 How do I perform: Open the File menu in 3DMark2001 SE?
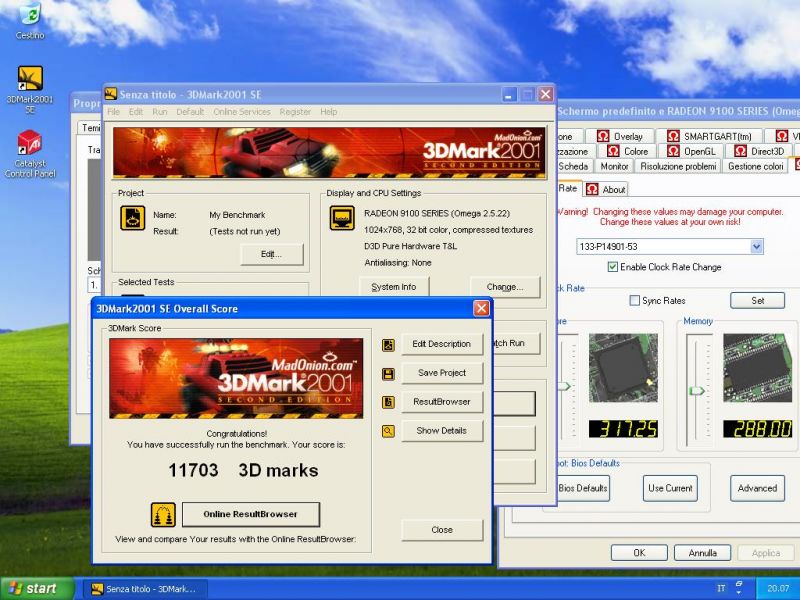[x=113, y=112]
